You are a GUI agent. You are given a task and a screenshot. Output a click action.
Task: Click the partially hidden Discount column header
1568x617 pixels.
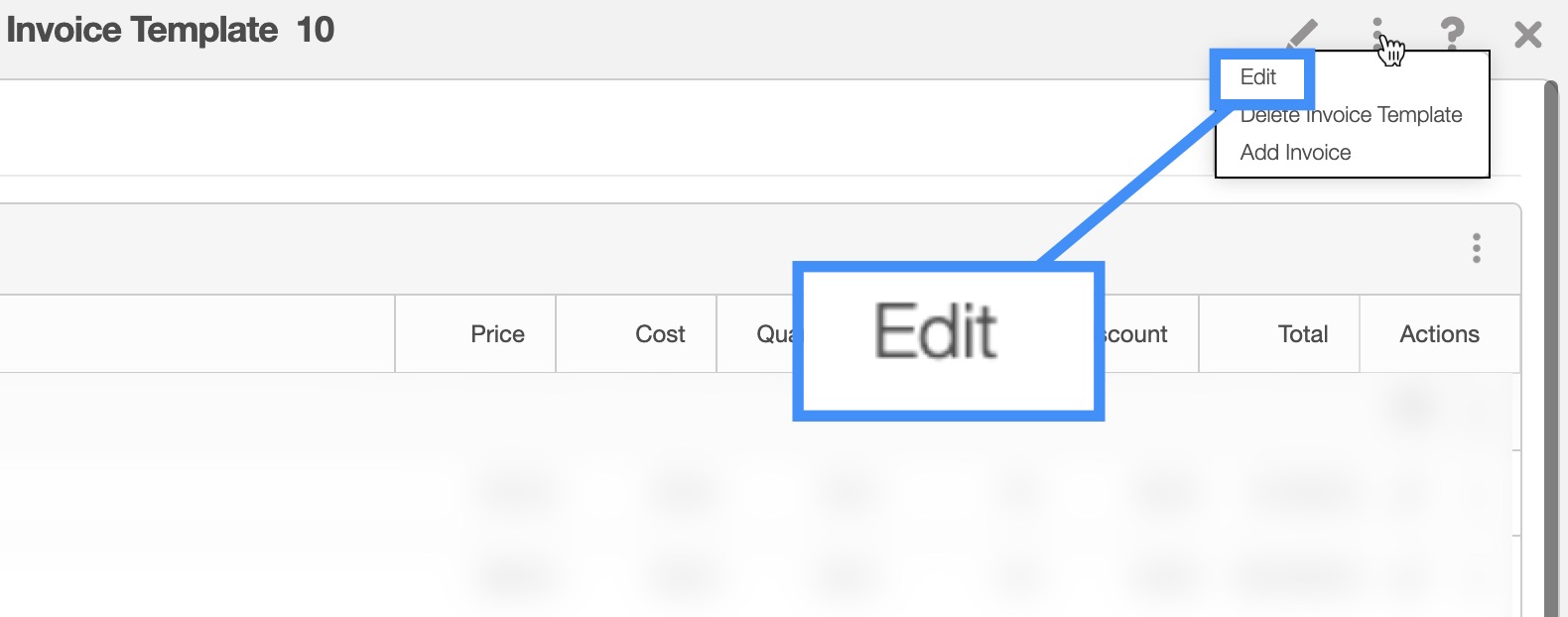pyautogui.click(x=1137, y=334)
